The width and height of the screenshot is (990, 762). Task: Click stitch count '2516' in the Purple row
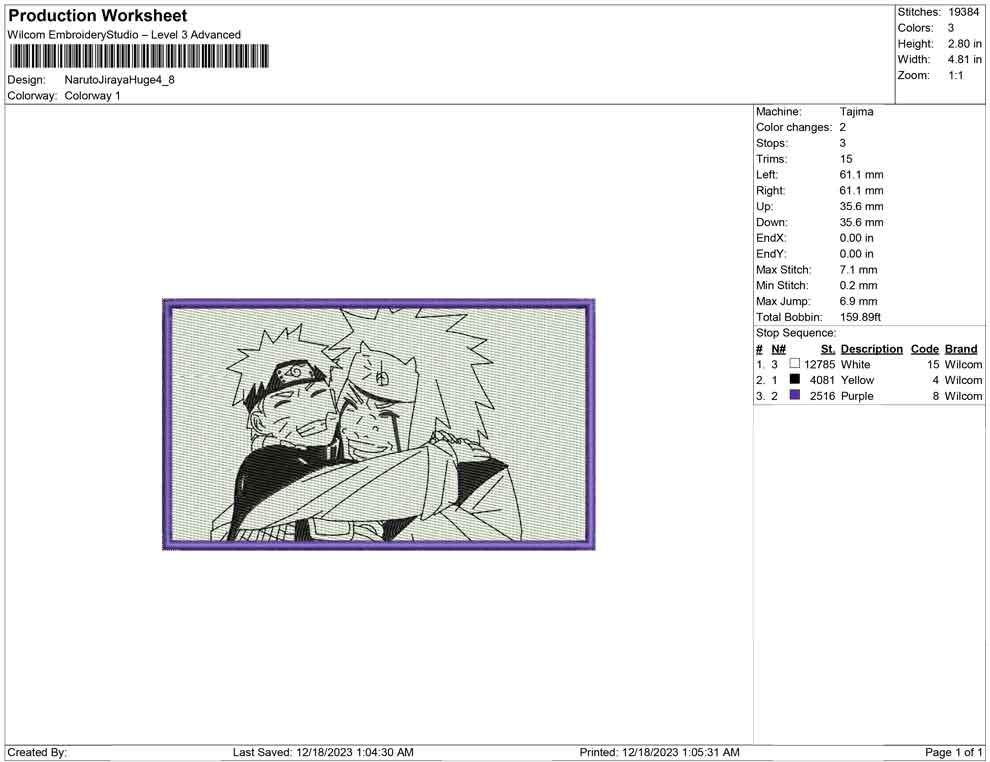point(822,396)
